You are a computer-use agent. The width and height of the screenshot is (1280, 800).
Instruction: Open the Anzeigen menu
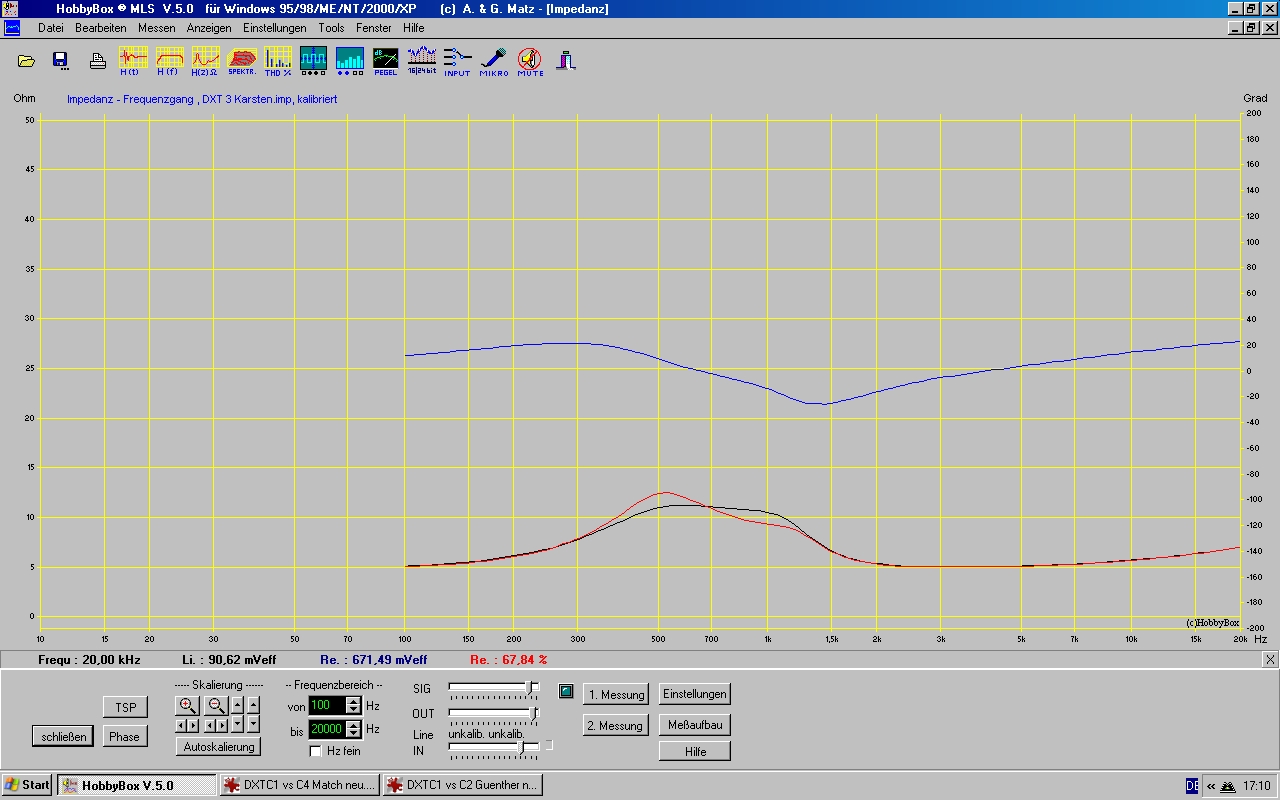(209, 28)
